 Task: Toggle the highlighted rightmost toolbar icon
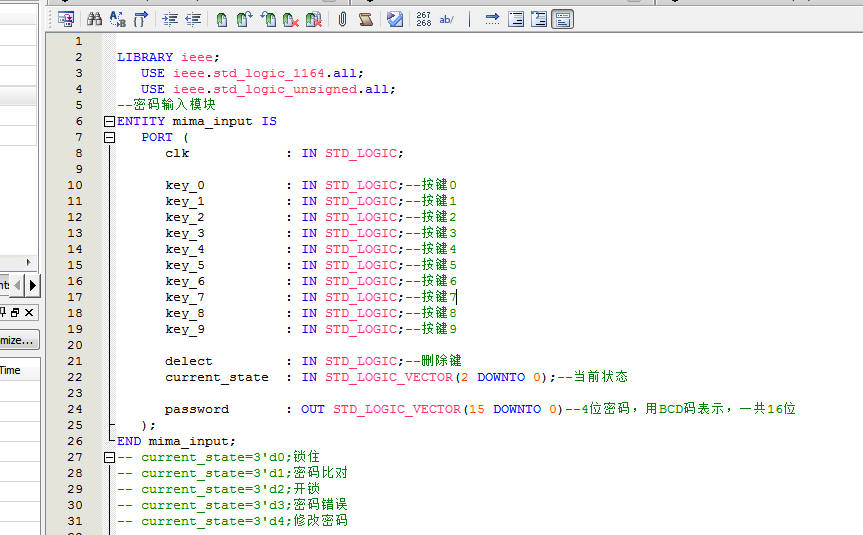(562, 20)
